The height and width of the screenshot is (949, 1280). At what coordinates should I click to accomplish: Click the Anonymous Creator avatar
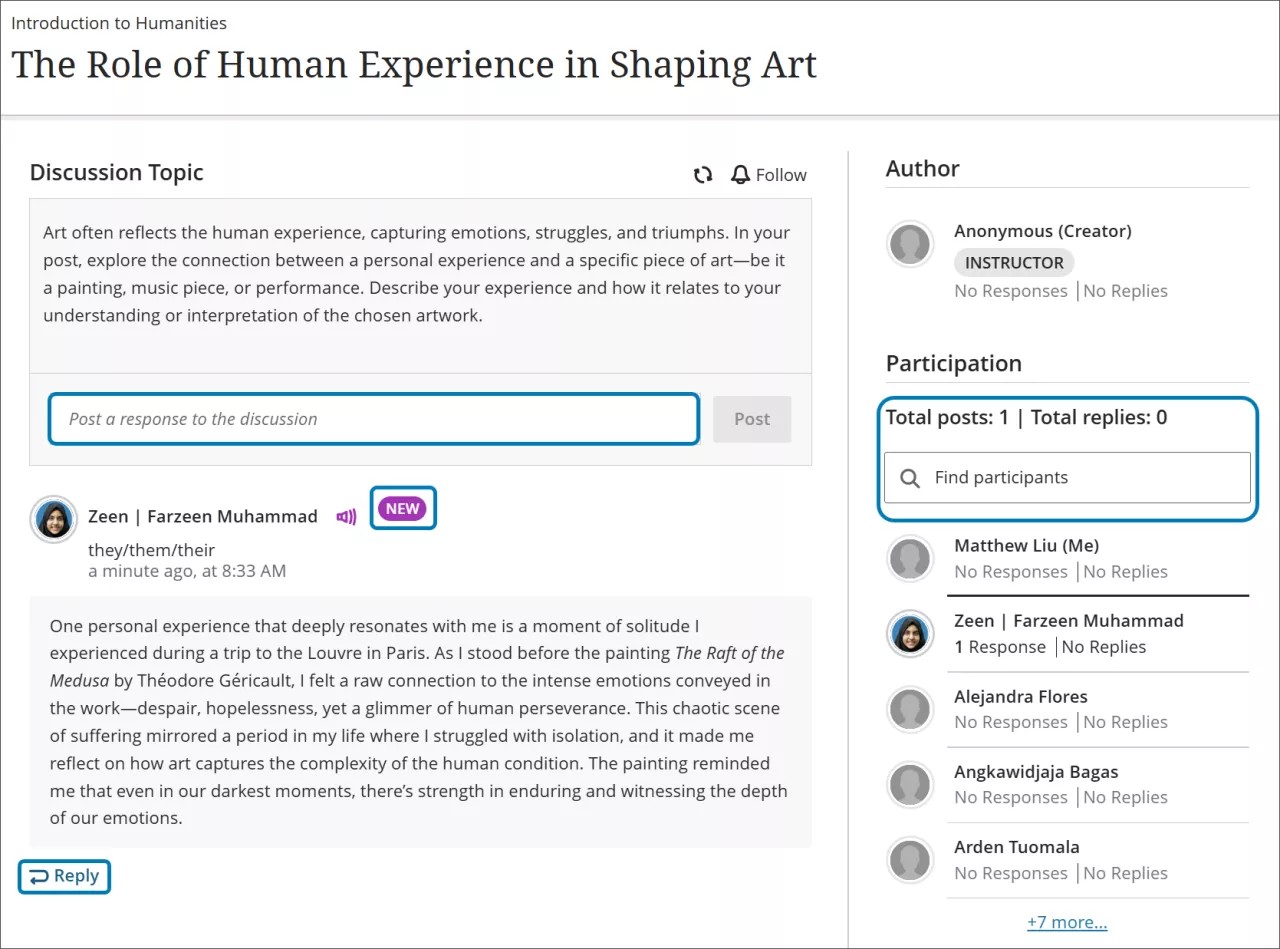[x=910, y=244]
